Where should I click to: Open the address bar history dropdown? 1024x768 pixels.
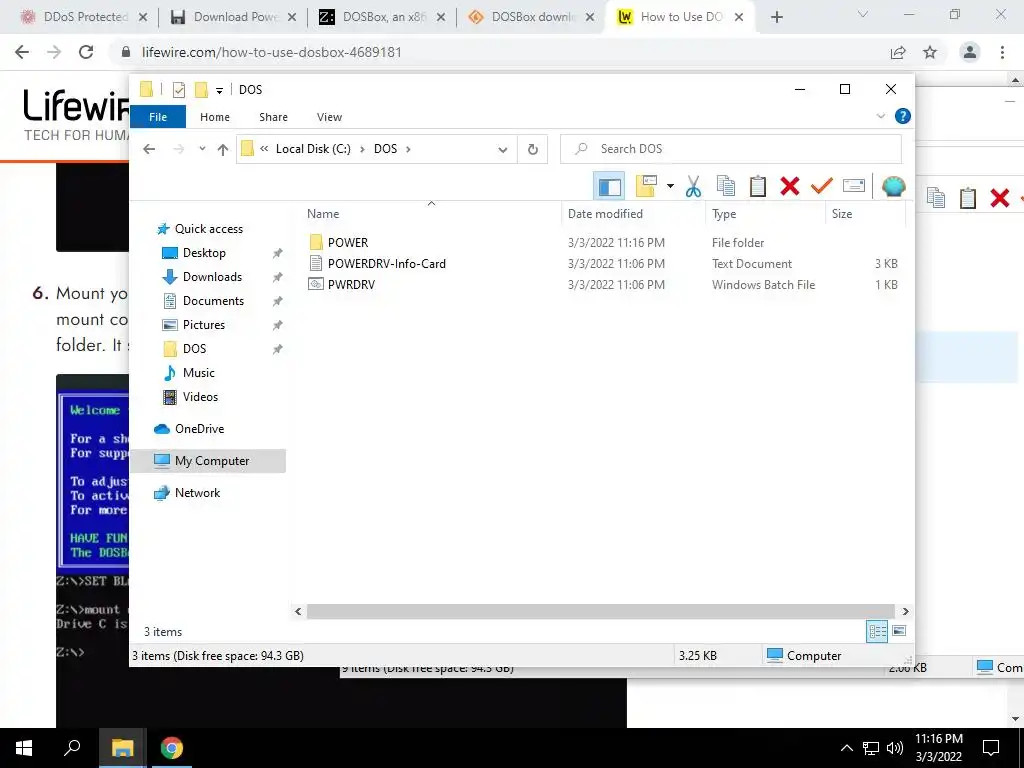point(502,150)
